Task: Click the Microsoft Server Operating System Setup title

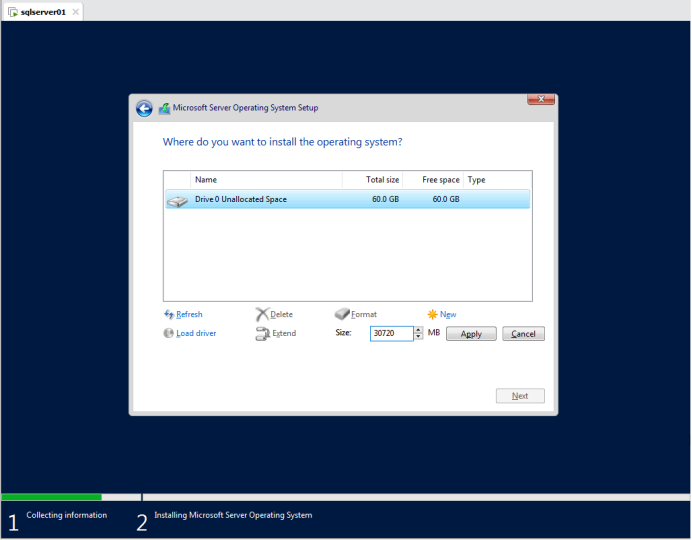Action: [x=245, y=108]
